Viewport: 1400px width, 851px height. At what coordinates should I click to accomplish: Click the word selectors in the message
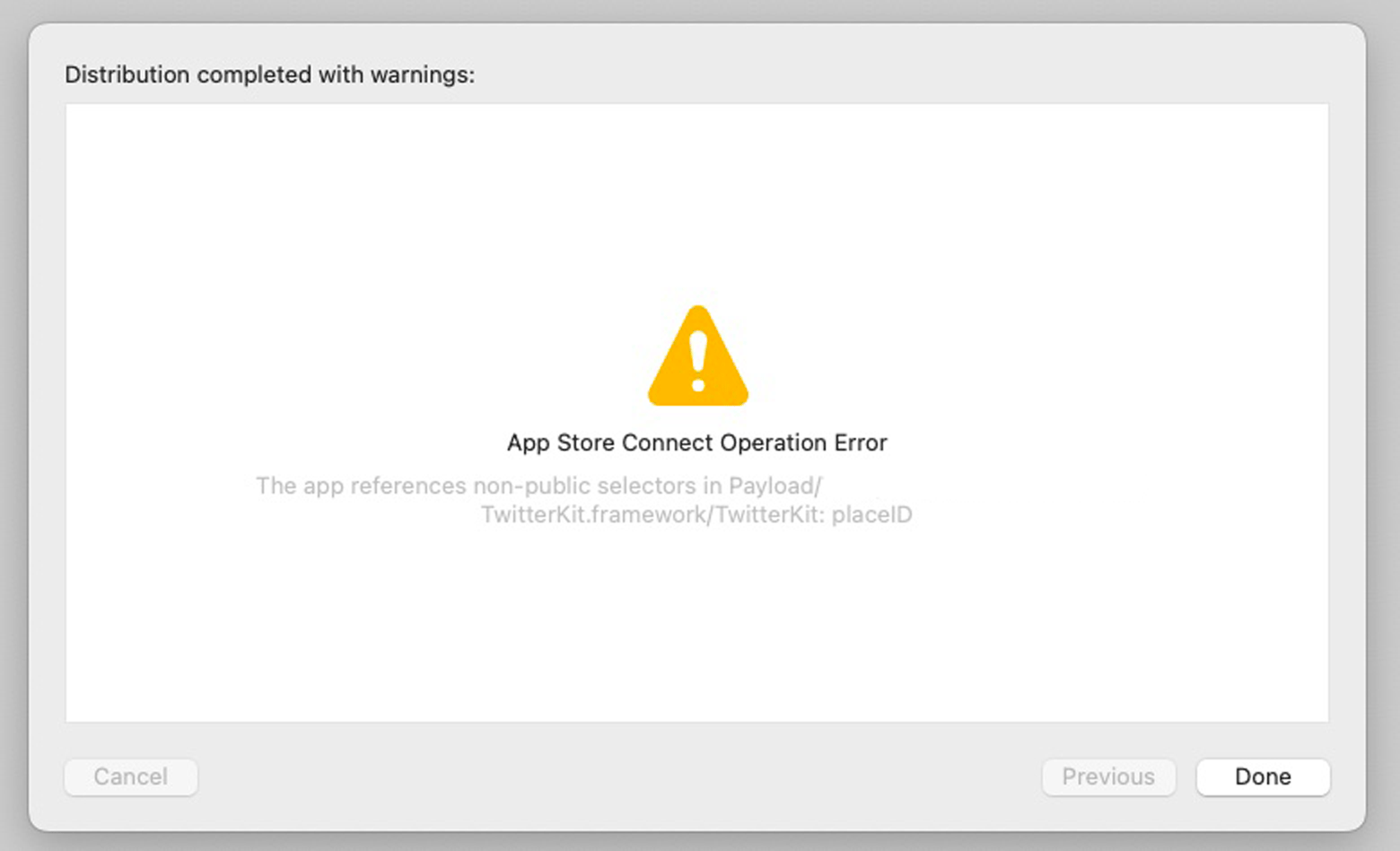click(x=646, y=486)
